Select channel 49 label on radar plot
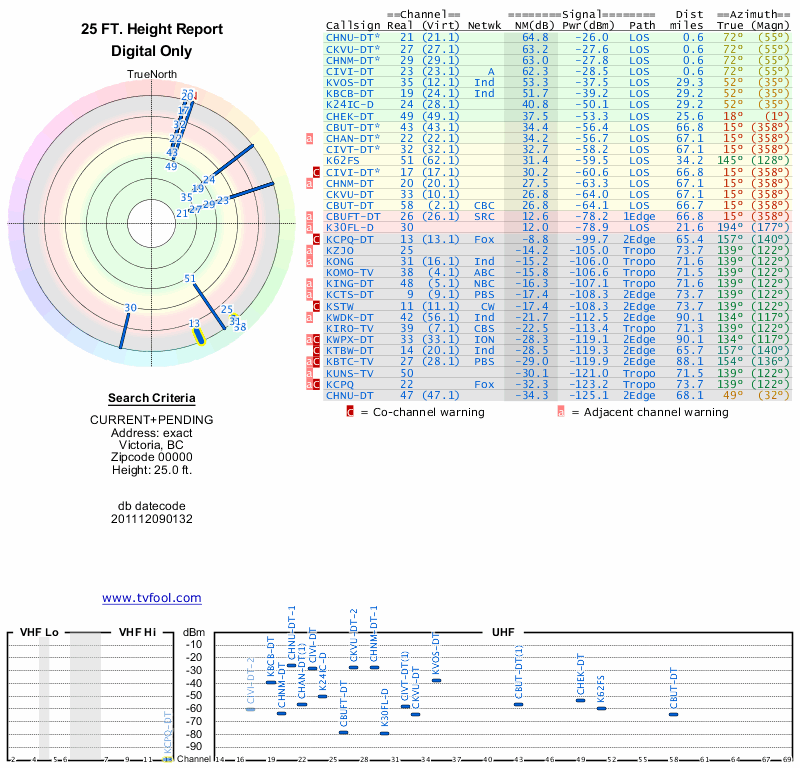The height and width of the screenshot is (768, 800). (171, 166)
